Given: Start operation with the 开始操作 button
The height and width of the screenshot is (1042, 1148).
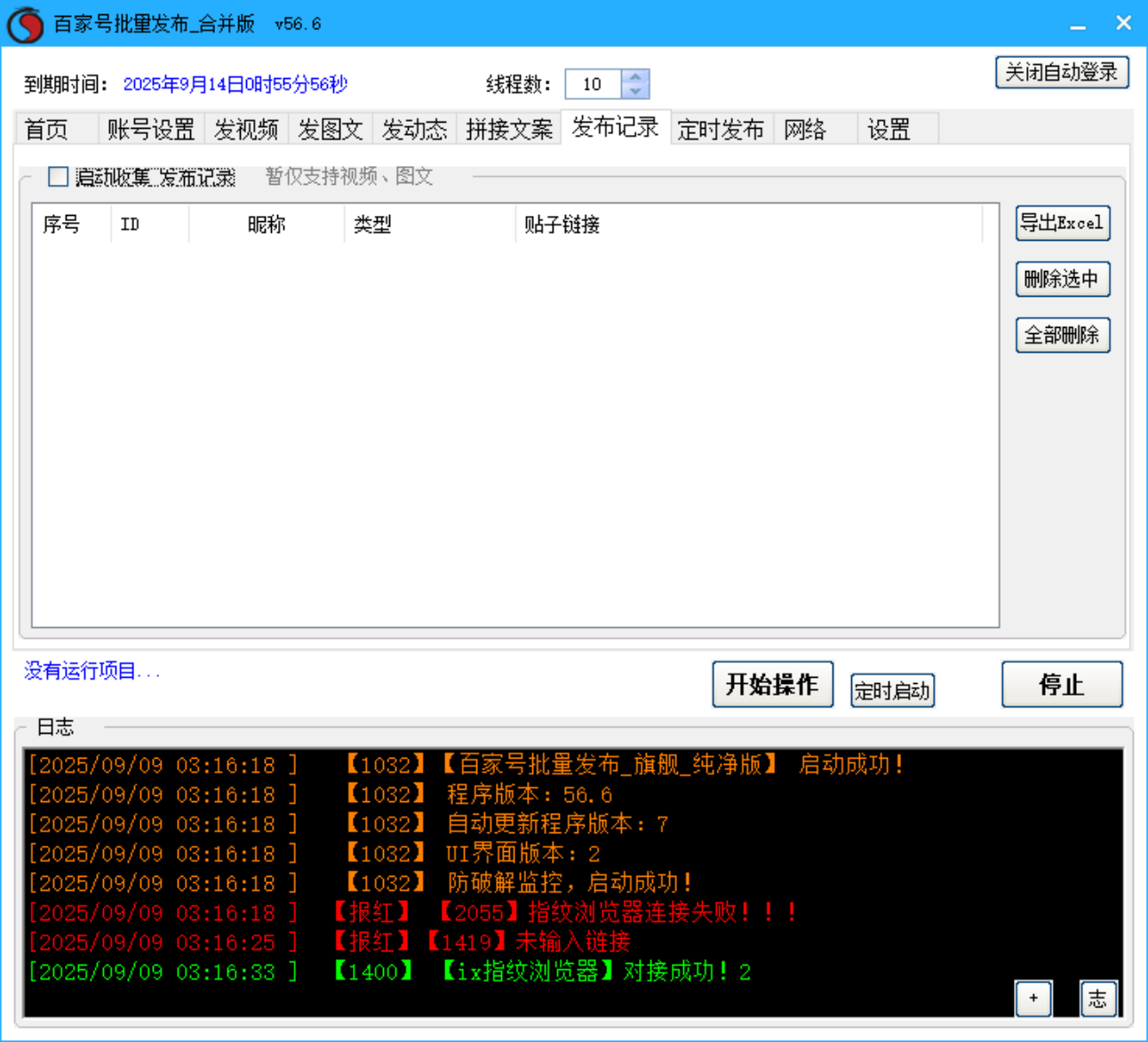Looking at the screenshot, I should [772, 684].
